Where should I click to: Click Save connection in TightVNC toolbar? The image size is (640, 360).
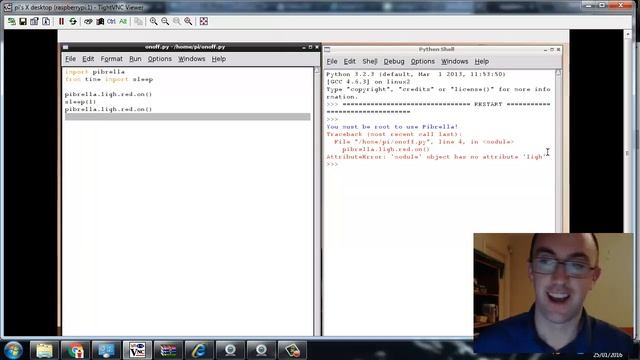[23, 21]
